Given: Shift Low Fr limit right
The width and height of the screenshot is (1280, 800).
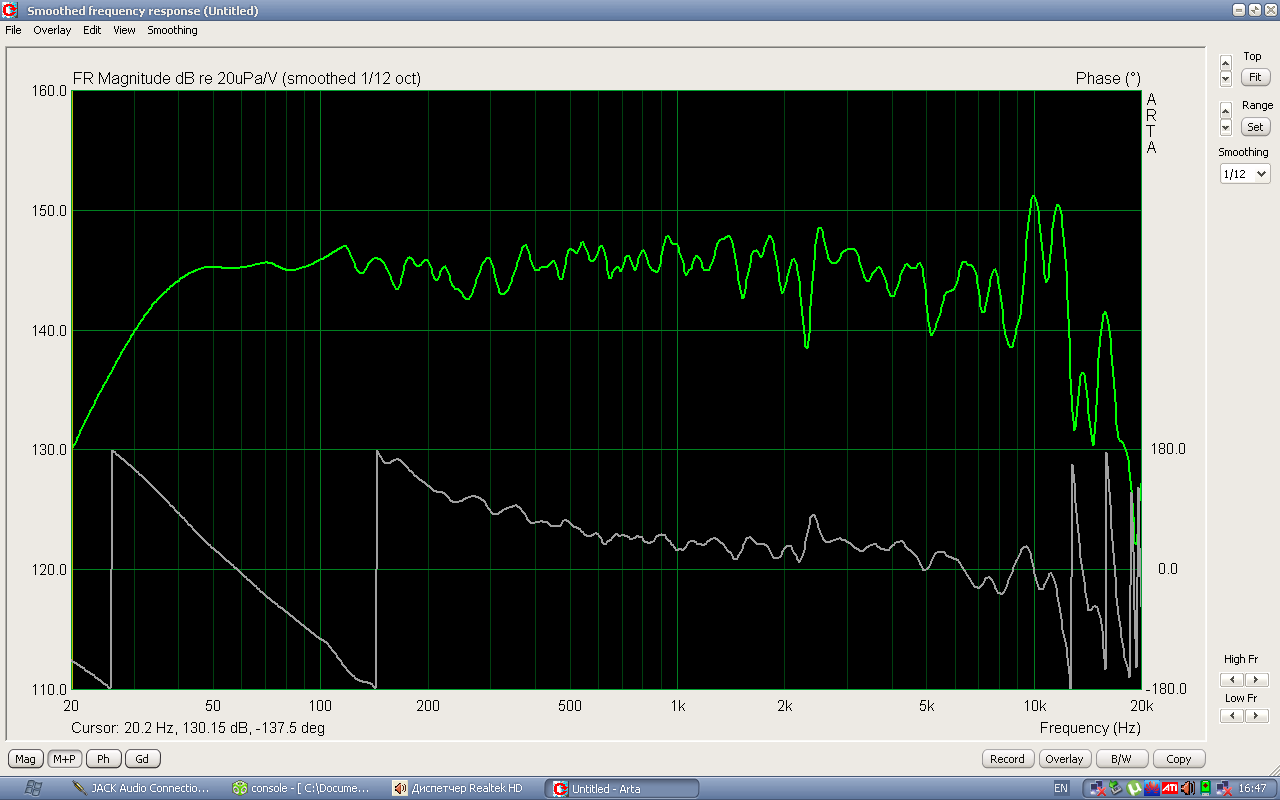Looking at the screenshot, I should 1256,716.
